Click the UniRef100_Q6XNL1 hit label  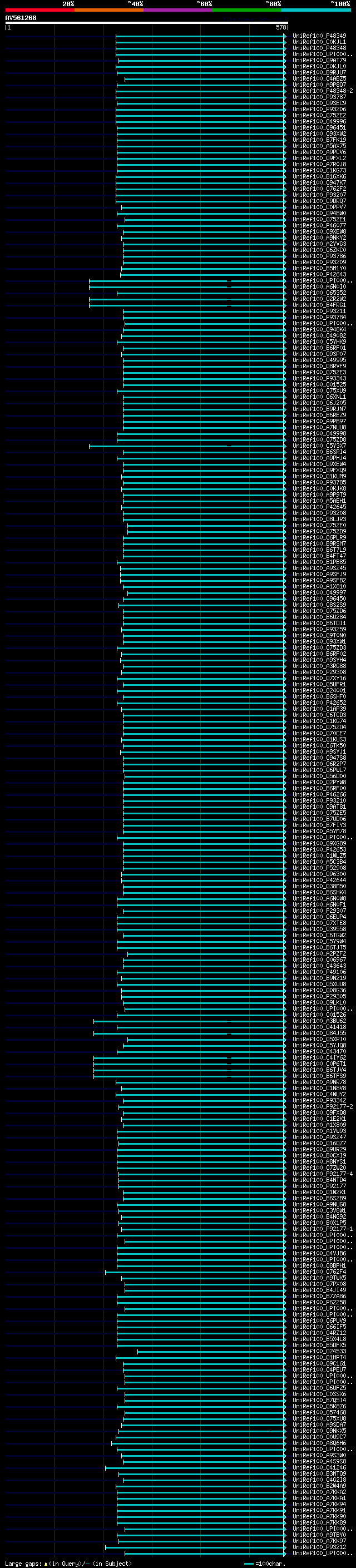[319, 397]
